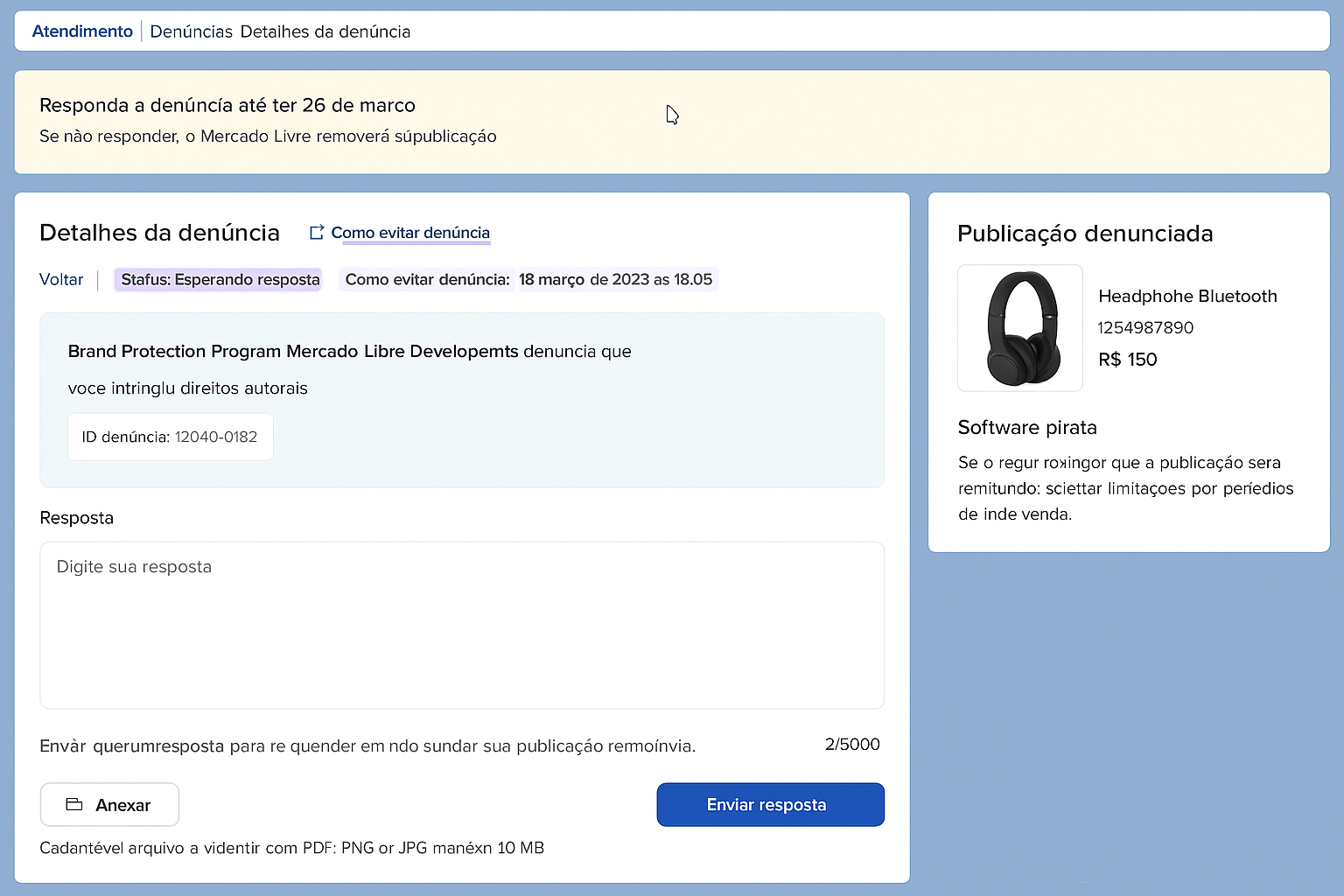Select the Detalhes da denúncia breadcrumb item
This screenshot has width=1344, height=896.
pos(325,31)
